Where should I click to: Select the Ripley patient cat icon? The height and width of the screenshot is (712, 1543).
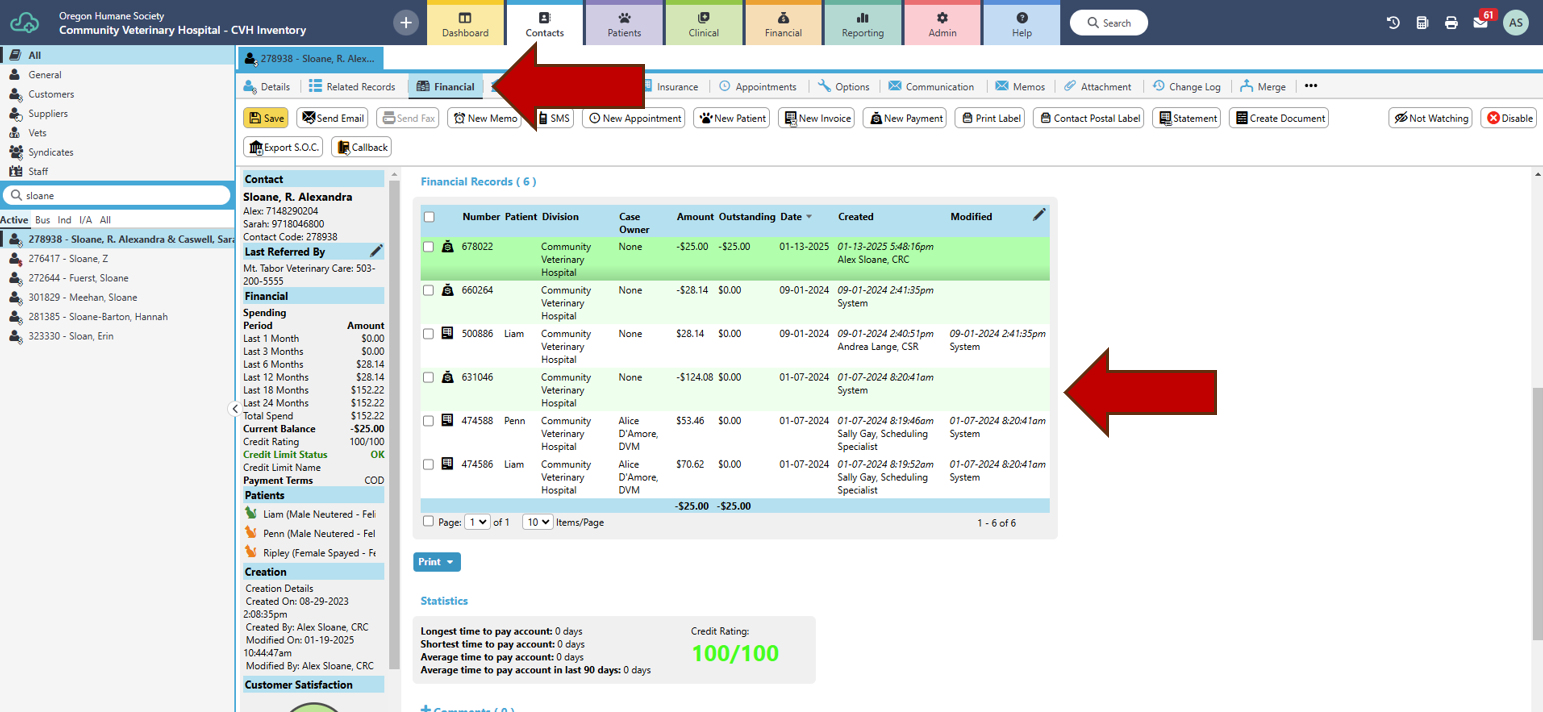pos(251,552)
